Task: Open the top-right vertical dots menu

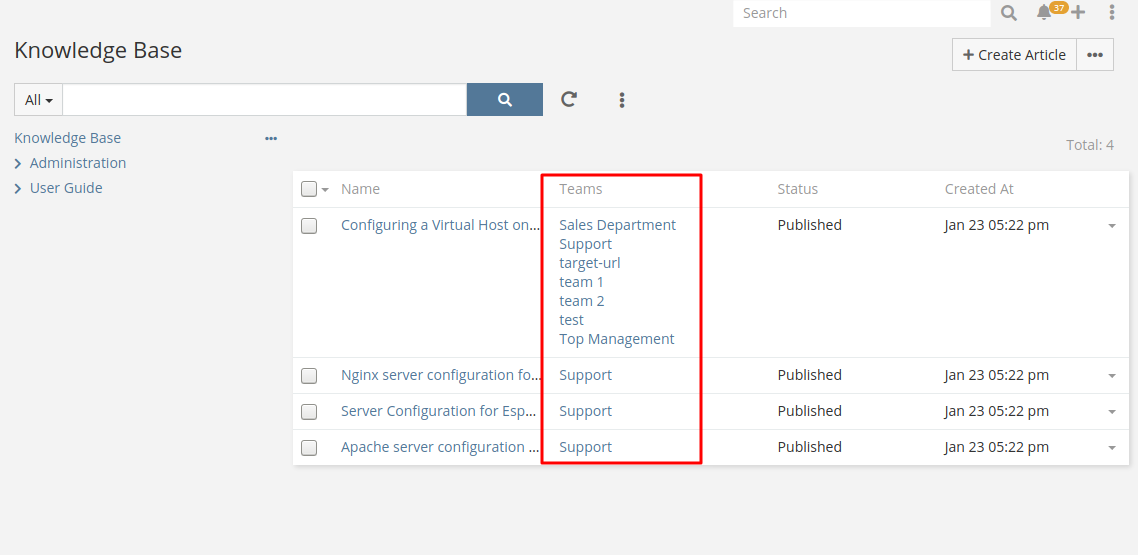Action: pyautogui.click(x=1112, y=13)
